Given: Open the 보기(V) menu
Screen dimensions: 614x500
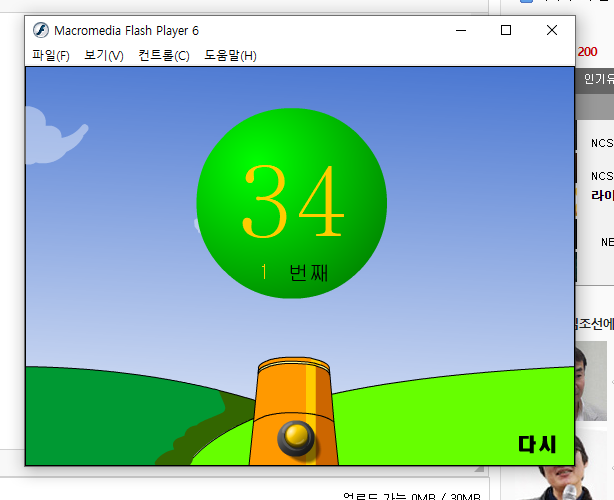Looking at the screenshot, I should (104, 56).
